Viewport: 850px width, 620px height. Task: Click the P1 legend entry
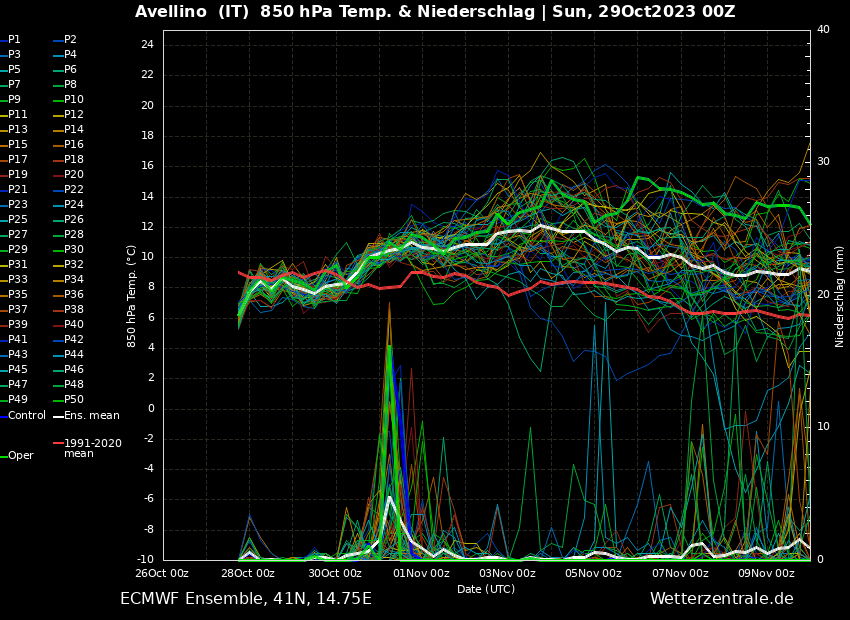14,40
